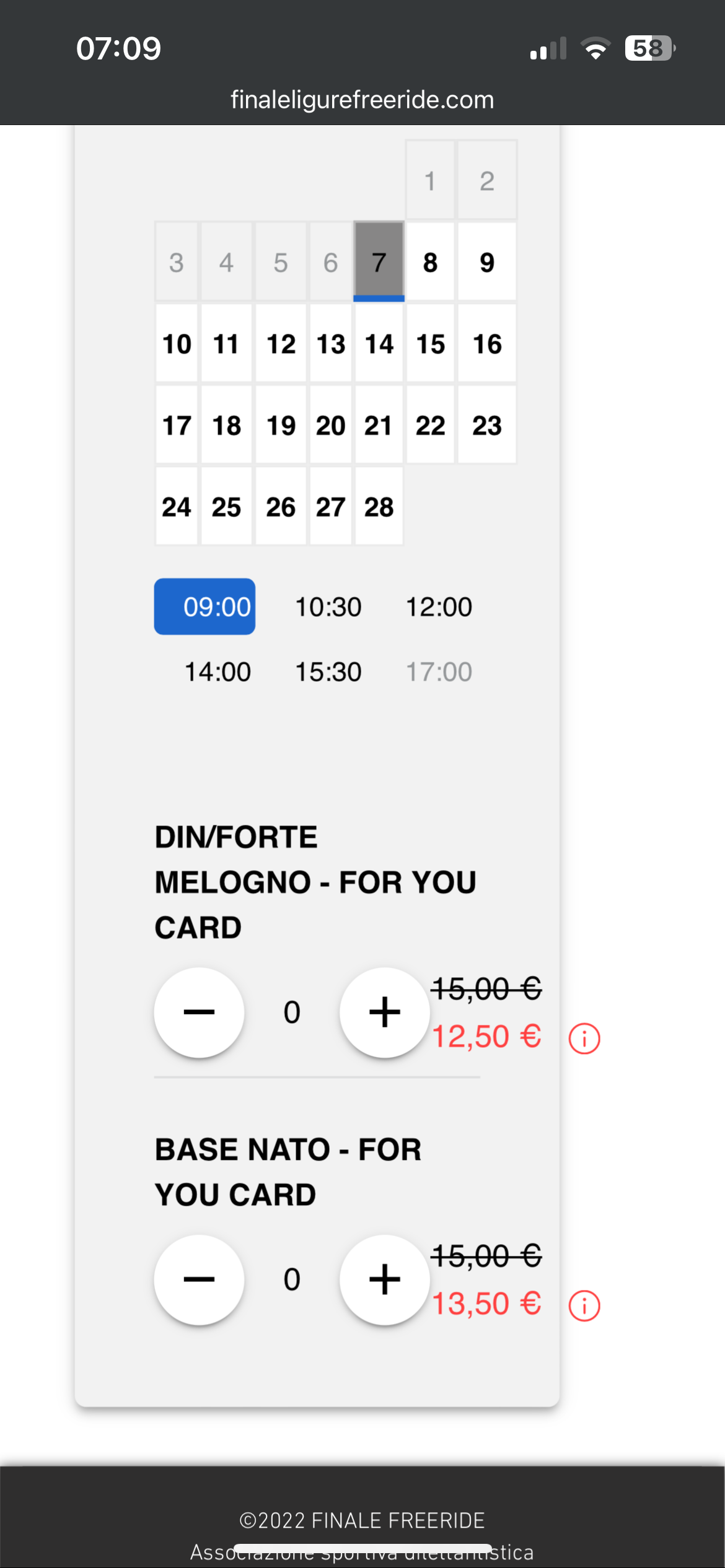Pick the 12:00 time slot
Image resolution: width=725 pixels, height=1568 pixels.
coord(439,607)
